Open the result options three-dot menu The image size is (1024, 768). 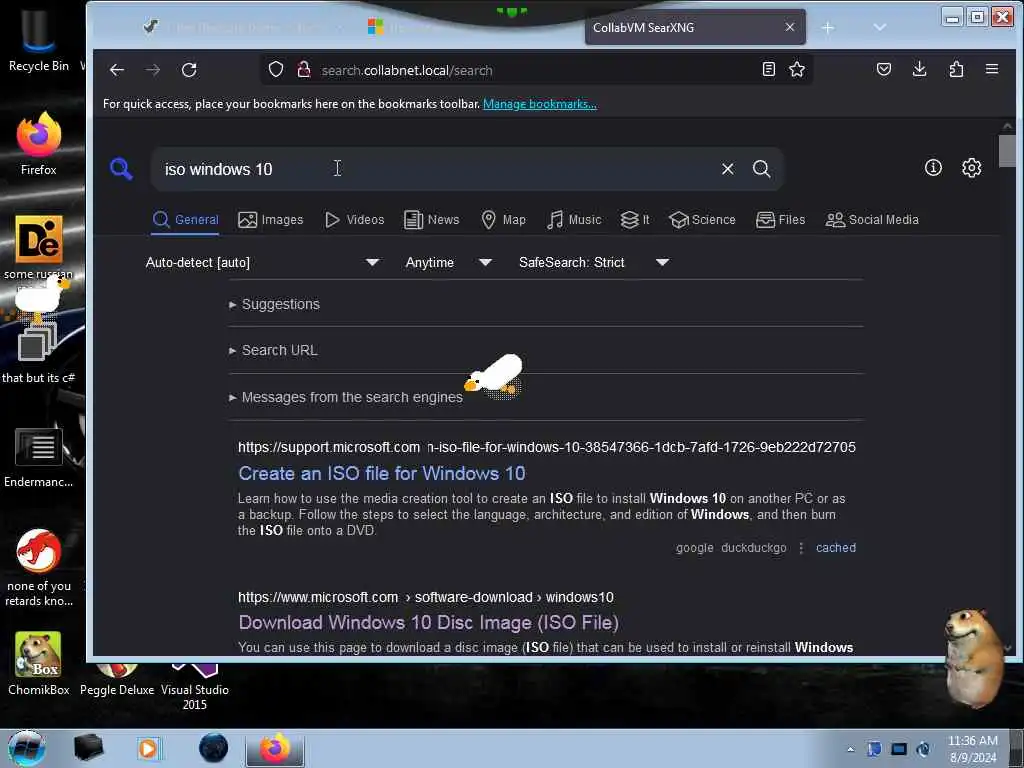[801, 548]
